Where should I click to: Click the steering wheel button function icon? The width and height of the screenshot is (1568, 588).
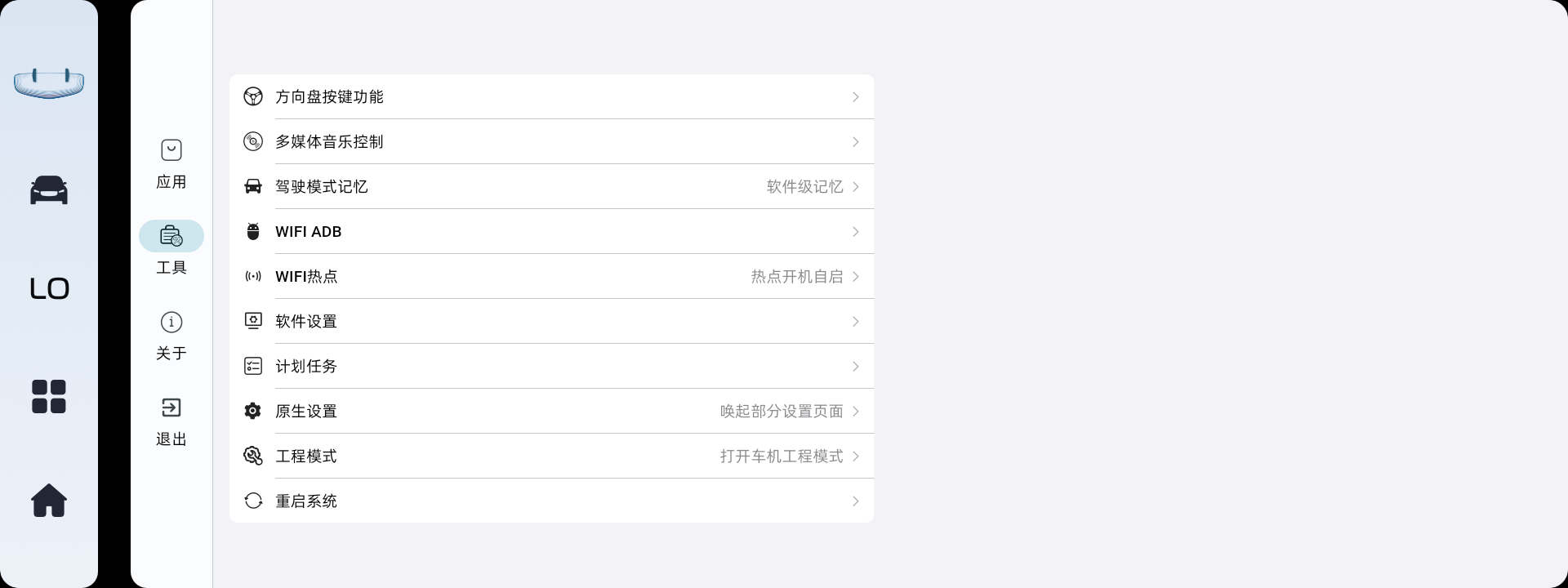tap(253, 96)
